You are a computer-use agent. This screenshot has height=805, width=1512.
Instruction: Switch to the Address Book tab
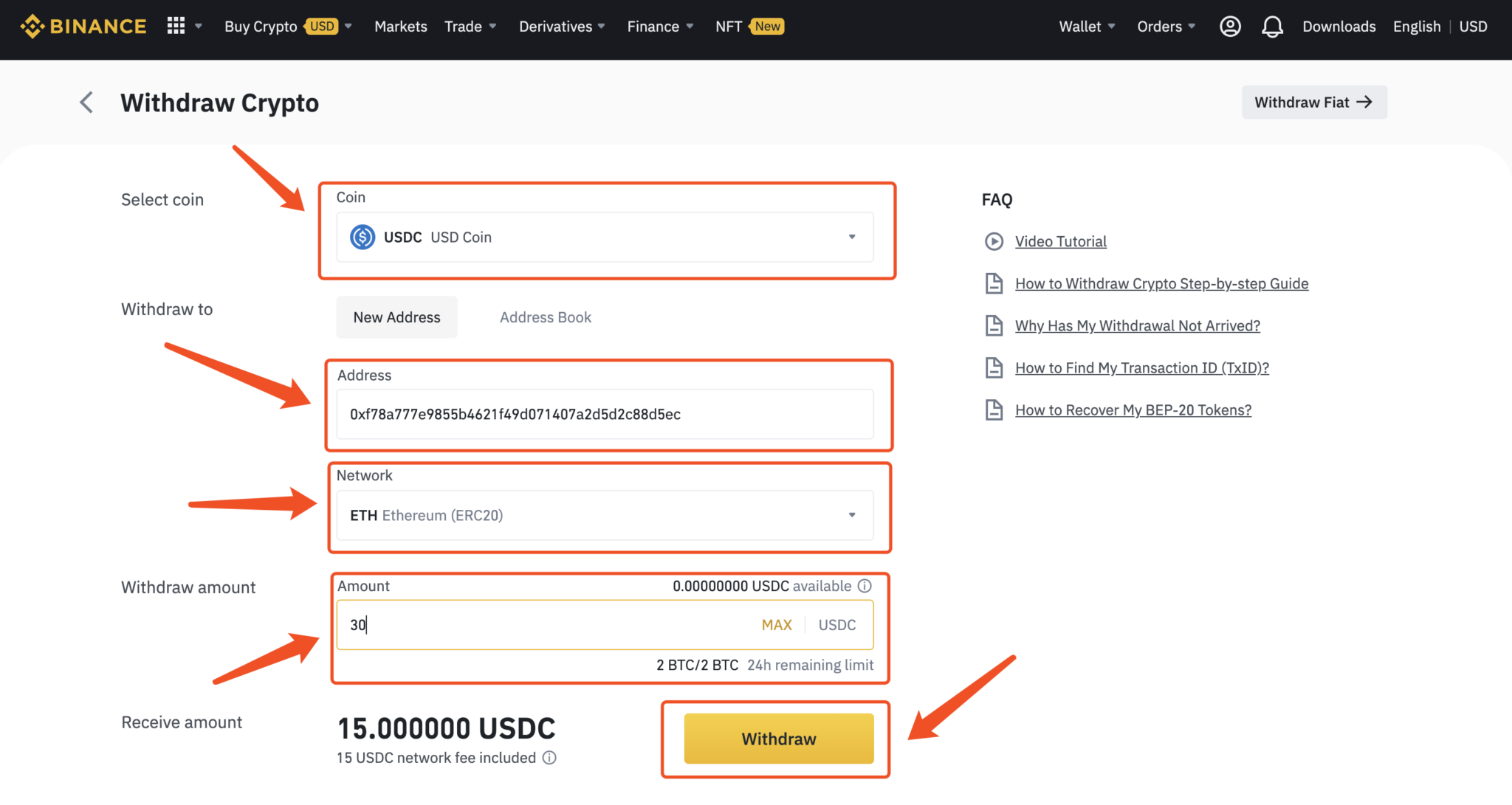[545, 317]
